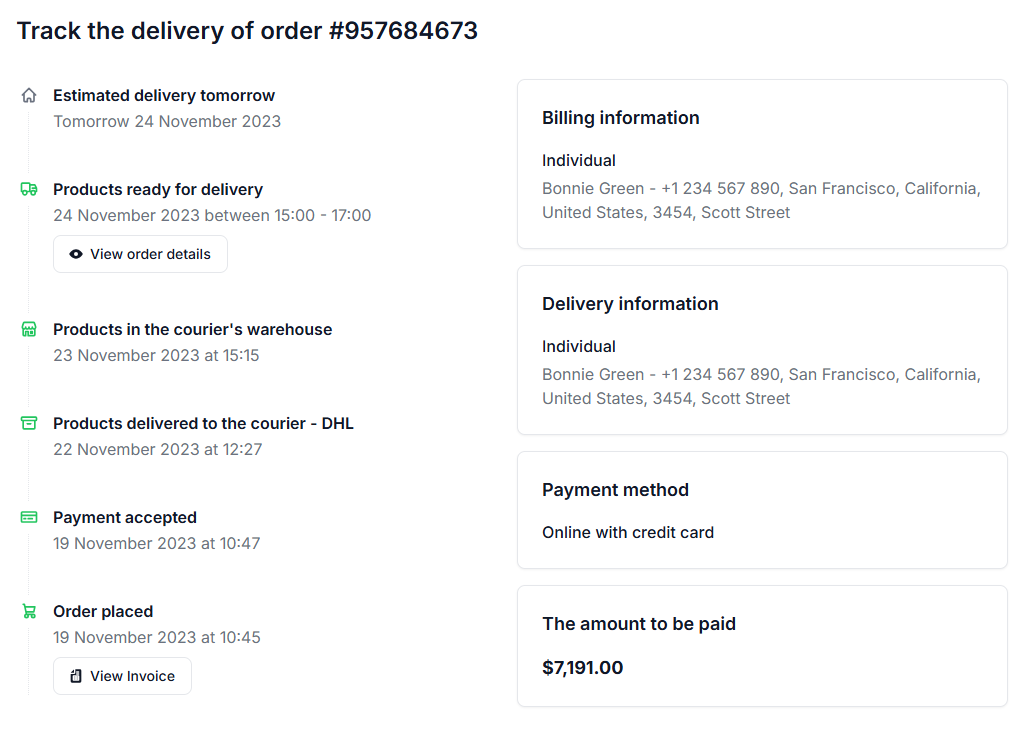Select the credit card icon beside Payment accepted

point(28,516)
